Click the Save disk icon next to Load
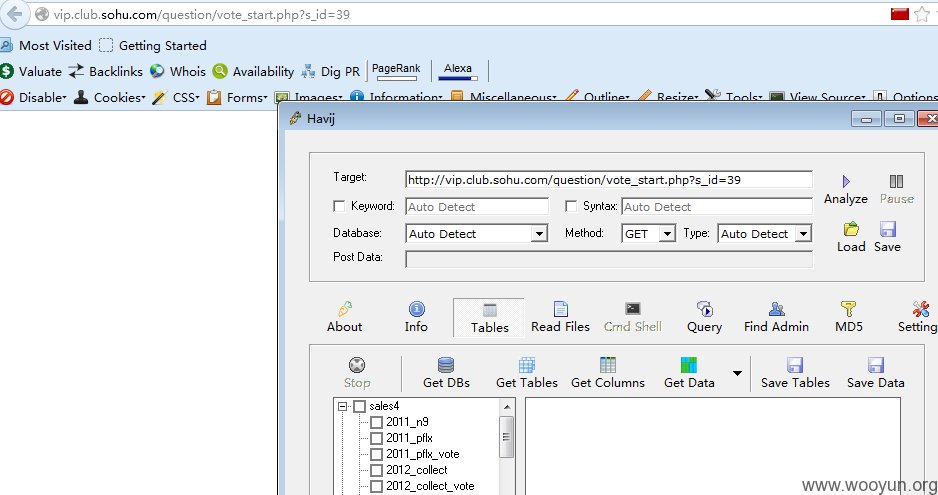Image resolution: width=938 pixels, height=495 pixels. pyautogui.click(x=887, y=229)
